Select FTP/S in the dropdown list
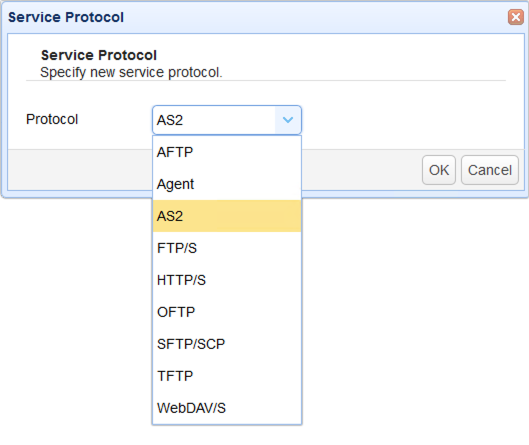Screen dimensions: 529x445 (227, 248)
